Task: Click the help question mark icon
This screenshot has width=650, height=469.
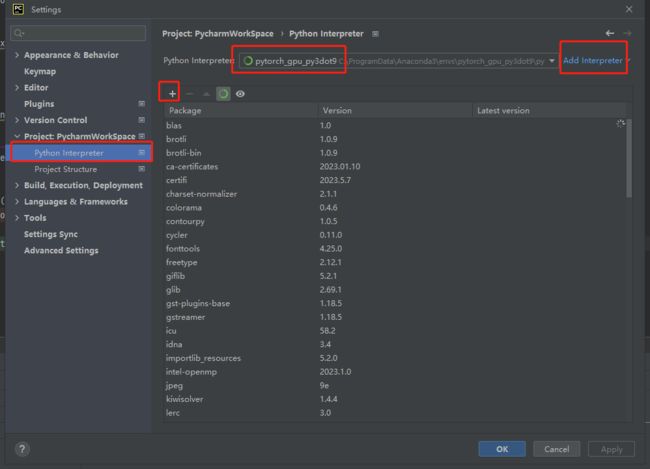Action: (22, 449)
